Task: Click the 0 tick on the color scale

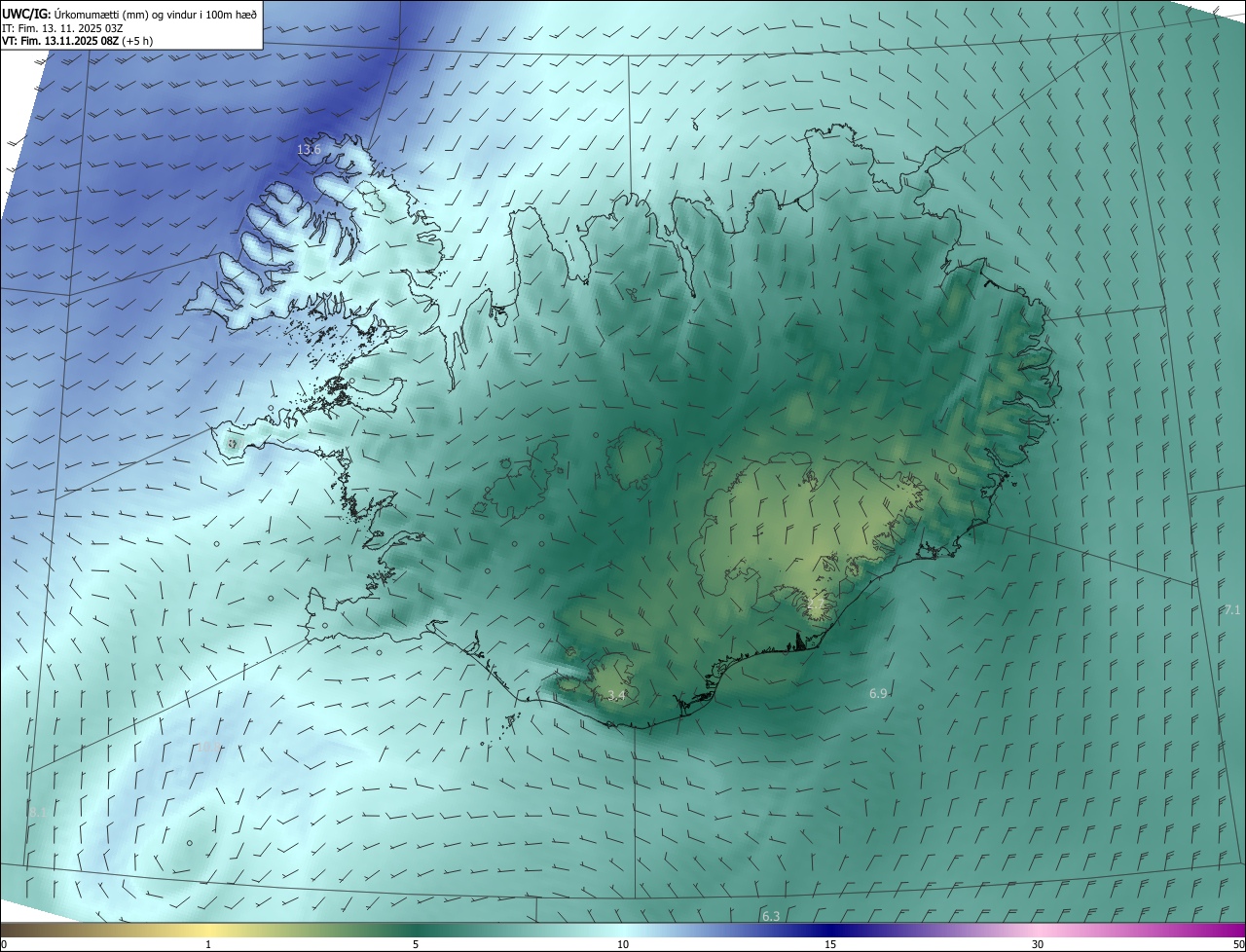Action: (x=4, y=944)
